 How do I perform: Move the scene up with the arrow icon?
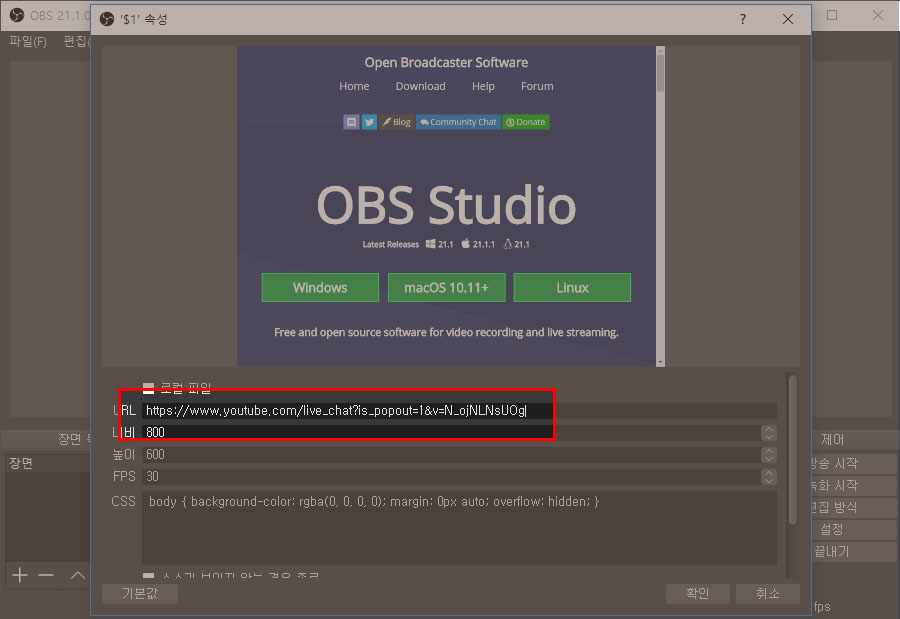pyautogui.click(x=77, y=575)
